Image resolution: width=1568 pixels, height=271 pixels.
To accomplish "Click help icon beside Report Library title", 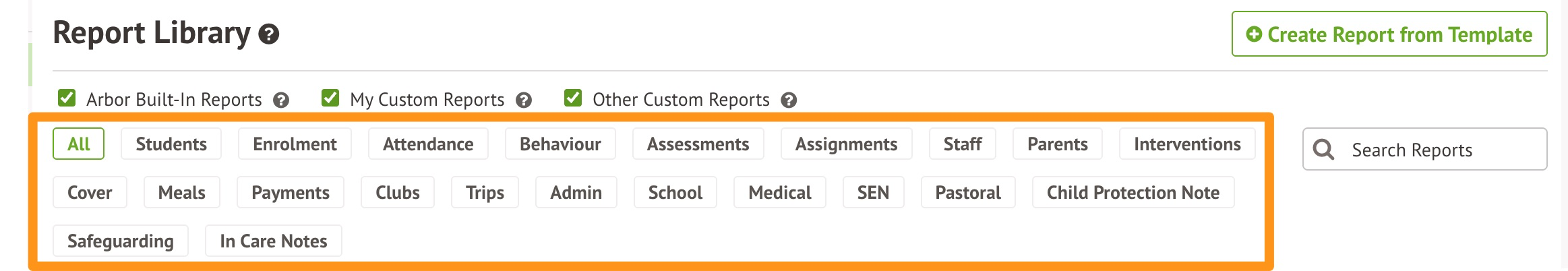I will click(269, 34).
